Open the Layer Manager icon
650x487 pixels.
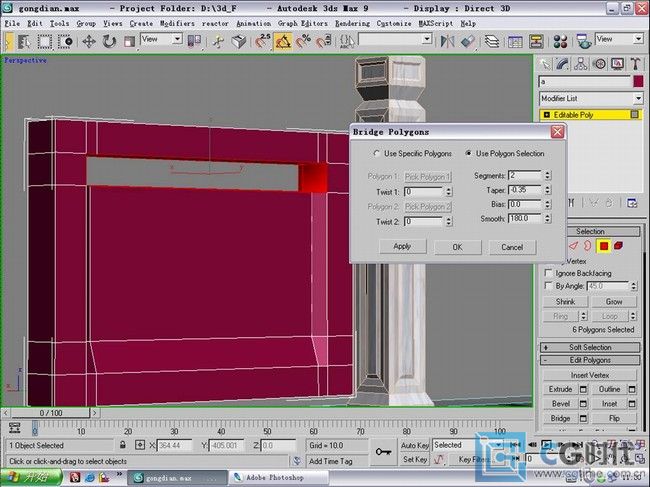tap(492, 41)
